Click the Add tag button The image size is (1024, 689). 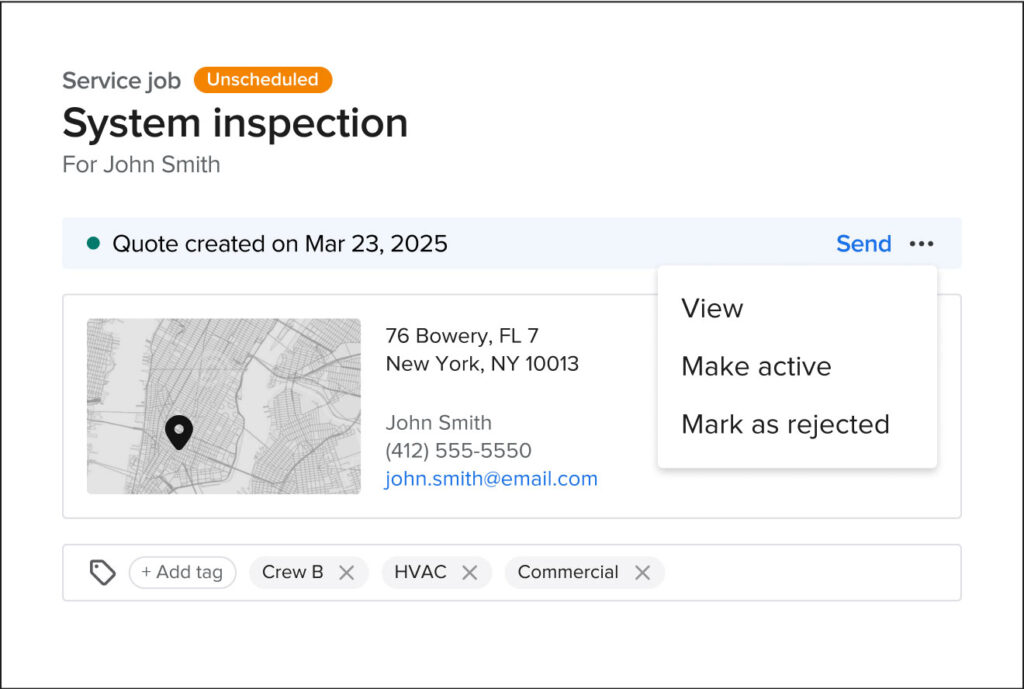[x=182, y=572]
